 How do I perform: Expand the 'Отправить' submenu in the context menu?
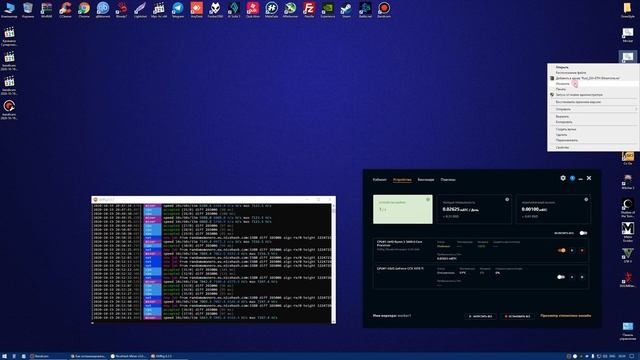(x=593, y=109)
